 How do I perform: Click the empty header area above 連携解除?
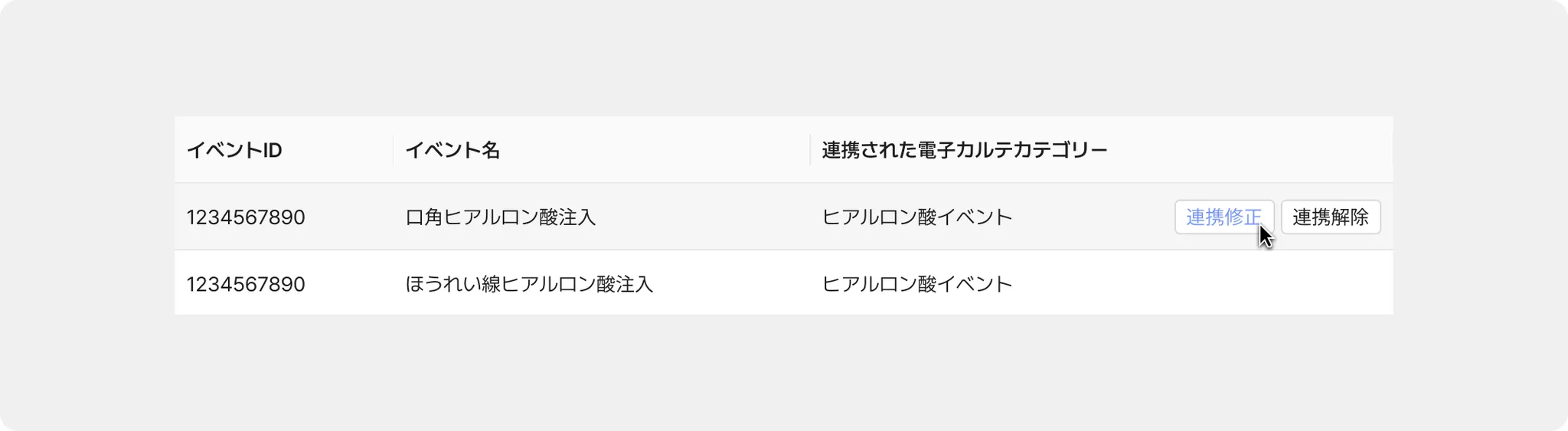1331,150
